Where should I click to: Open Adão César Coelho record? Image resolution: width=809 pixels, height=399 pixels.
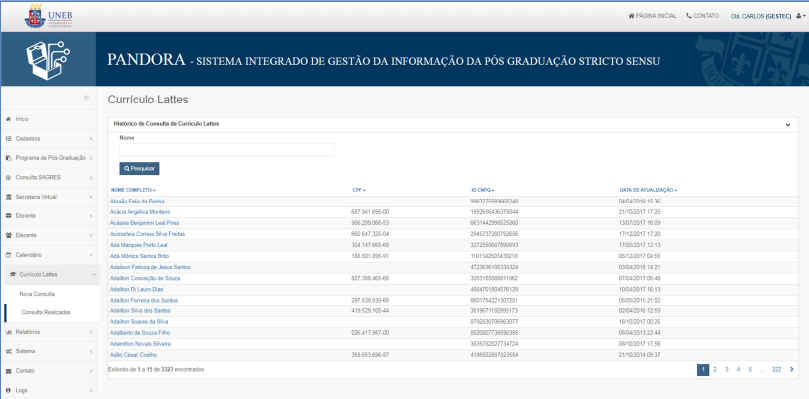pyautogui.click(x=134, y=355)
